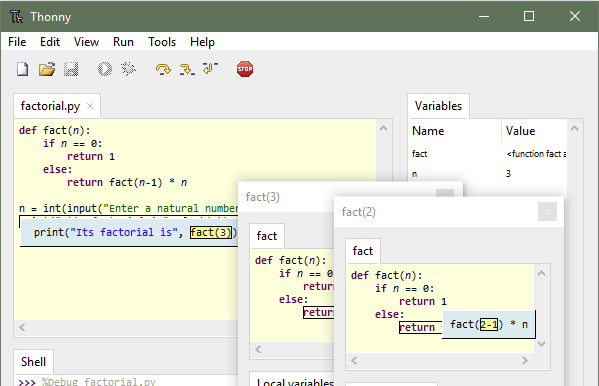Click the Step out icon
The height and width of the screenshot is (386, 599).
210,68
